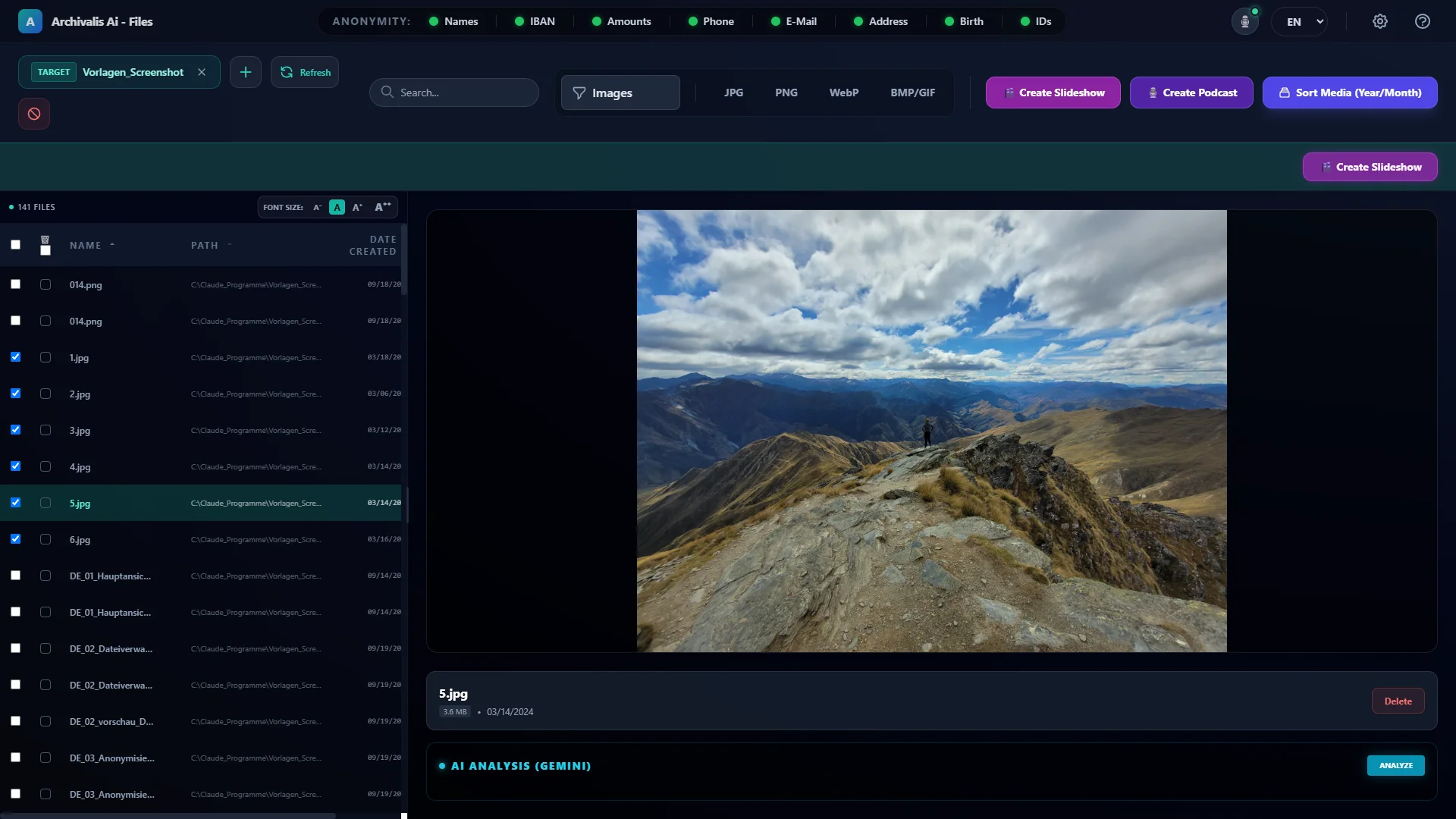1456x819 pixels.
Task: Click the red blocked circle icon
Action: pyautogui.click(x=34, y=114)
